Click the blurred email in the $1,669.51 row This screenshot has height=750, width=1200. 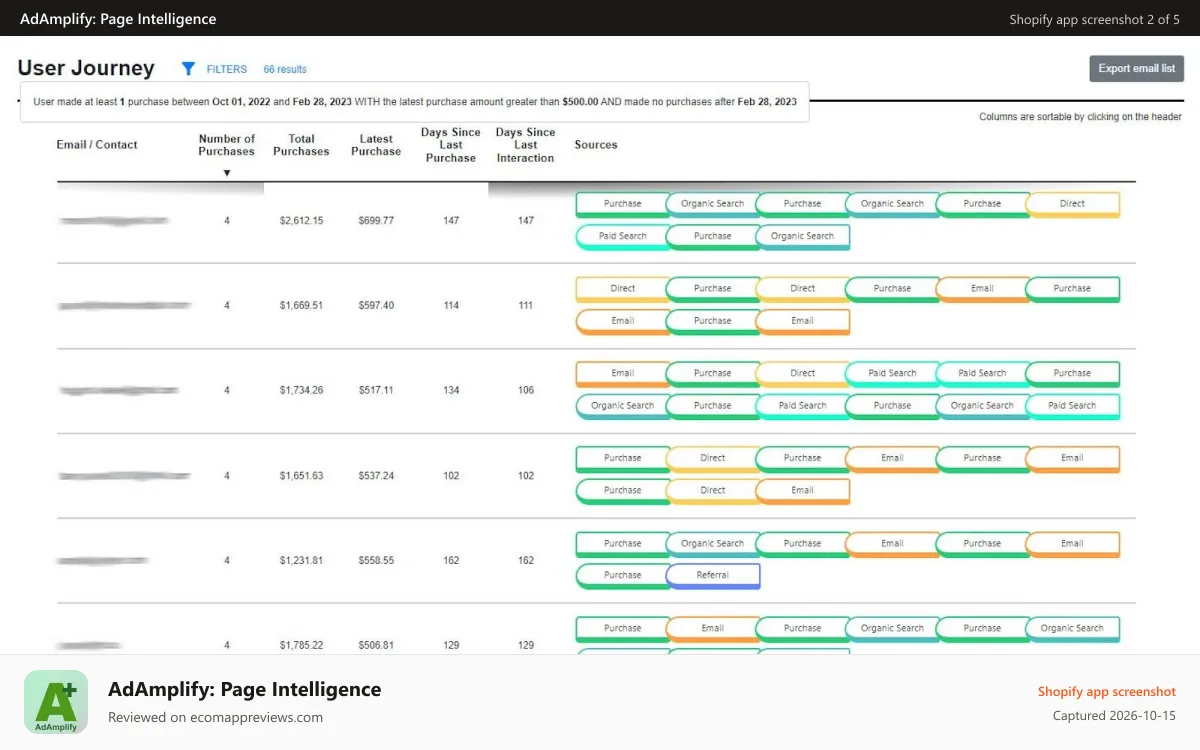click(124, 305)
